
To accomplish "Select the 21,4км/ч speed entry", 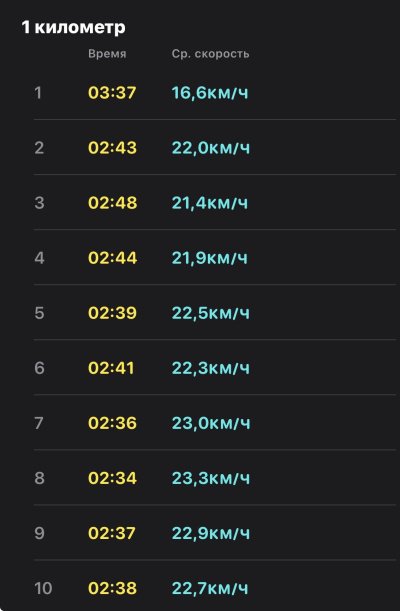I will [210, 203].
